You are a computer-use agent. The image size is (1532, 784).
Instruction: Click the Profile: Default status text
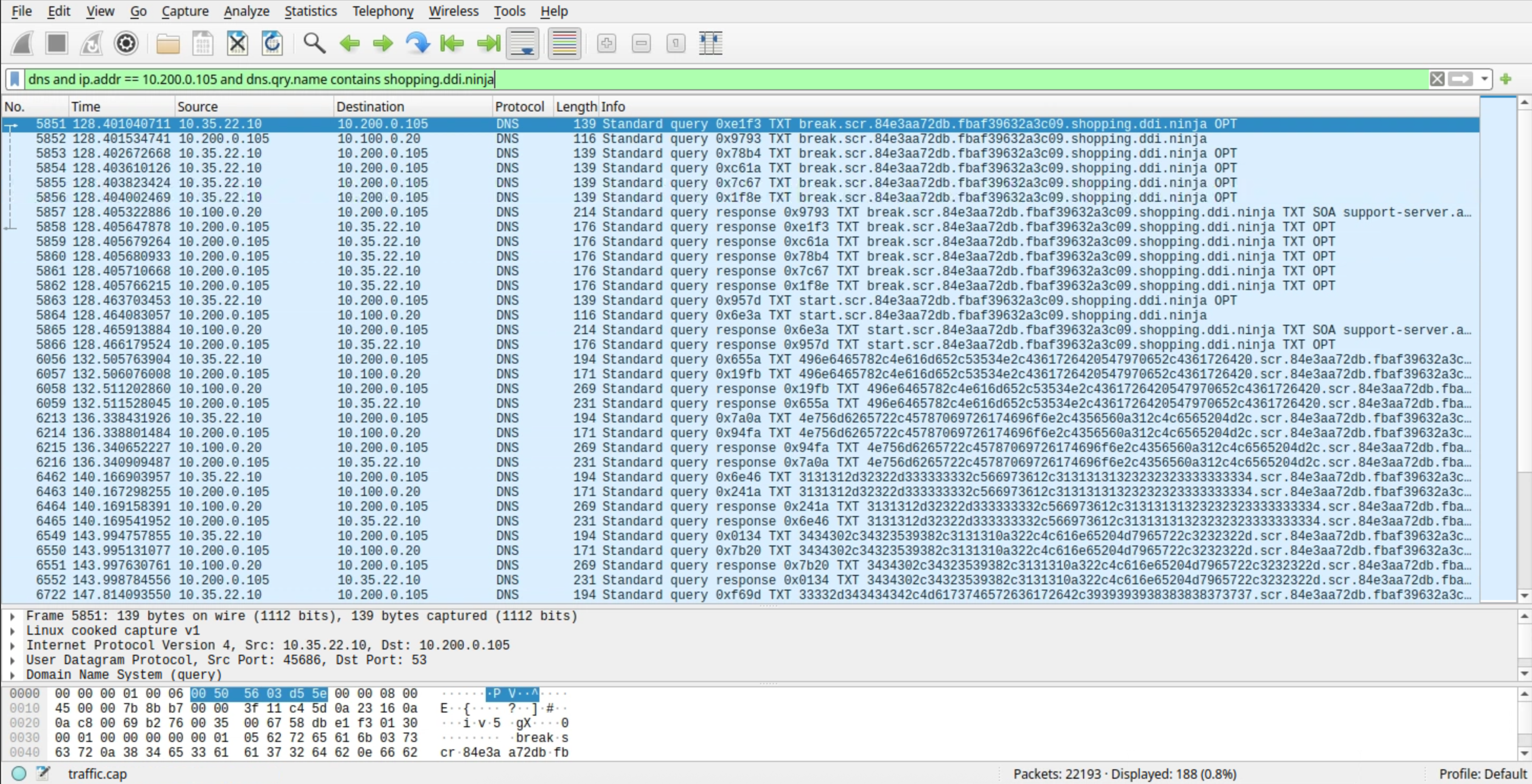1482,774
